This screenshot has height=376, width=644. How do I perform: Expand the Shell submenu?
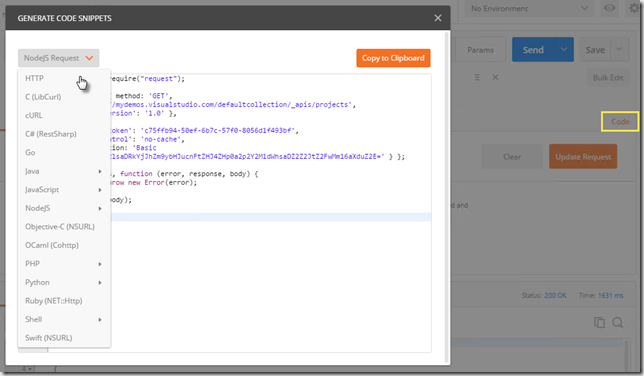pyautogui.click(x=64, y=319)
